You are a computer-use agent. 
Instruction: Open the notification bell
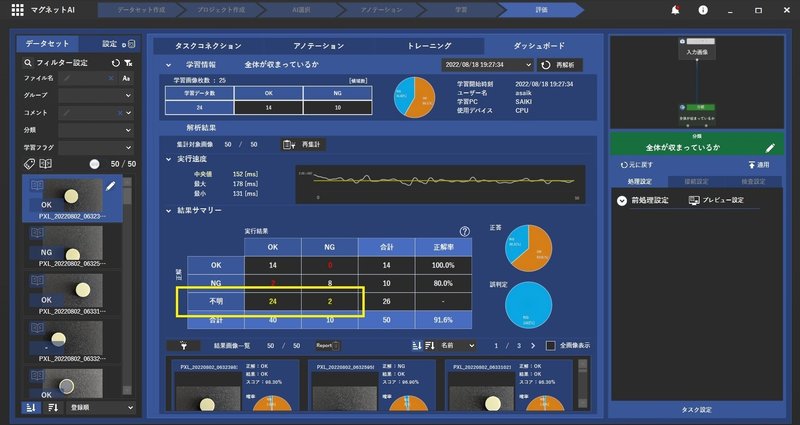coord(676,10)
